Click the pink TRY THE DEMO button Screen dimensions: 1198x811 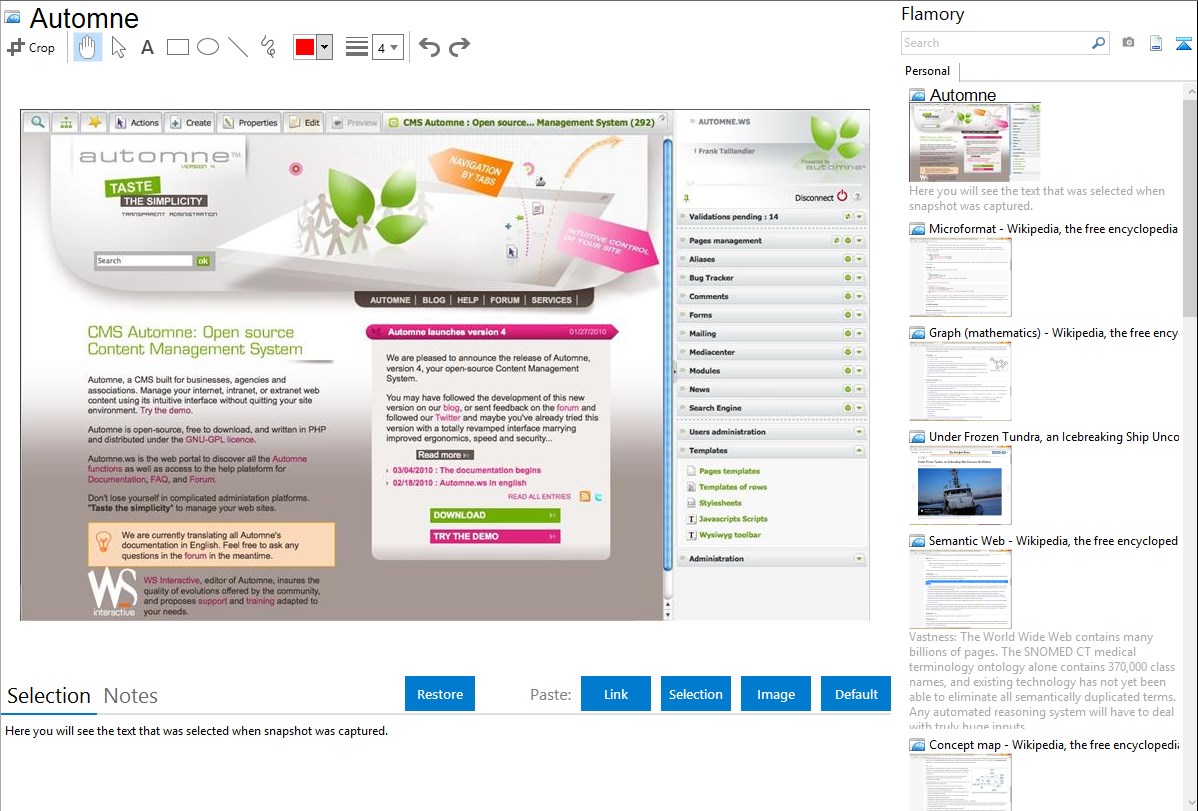pyautogui.click(x=495, y=537)
